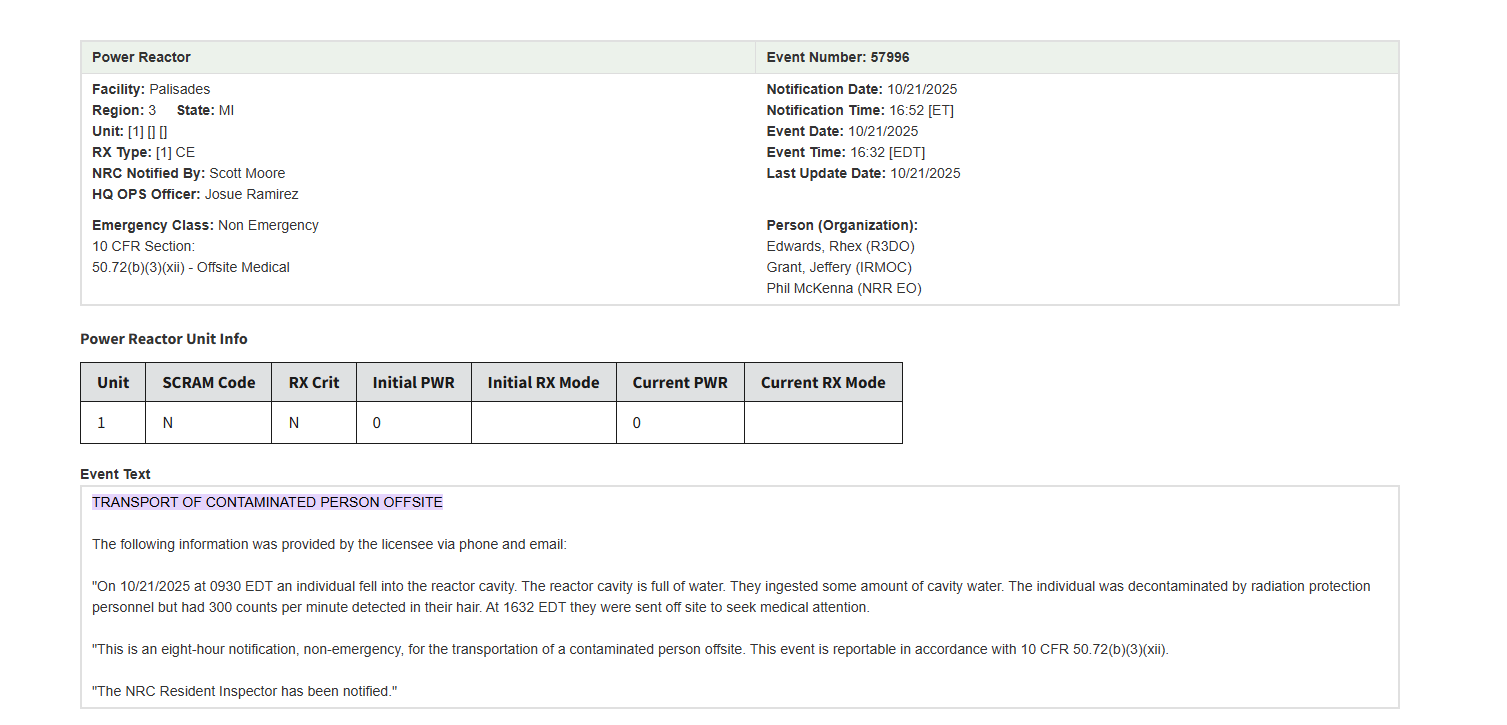This screenshot has height=725, width=1507.
Task: Click the "Power Reactor Unit Info" heading
Action: (164, 339)
